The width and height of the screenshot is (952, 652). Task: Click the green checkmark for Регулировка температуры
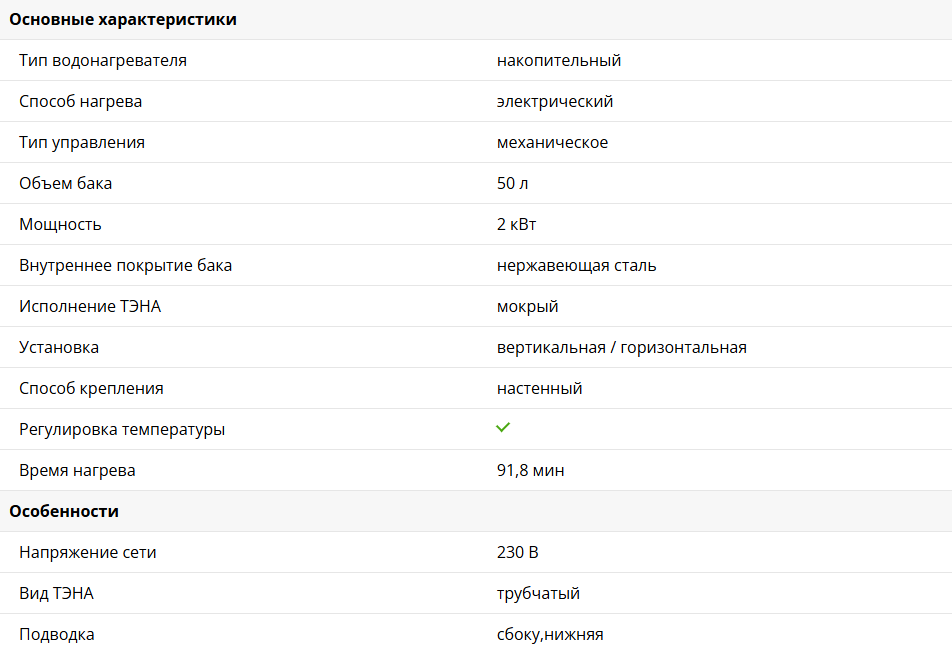coord(503,427)
